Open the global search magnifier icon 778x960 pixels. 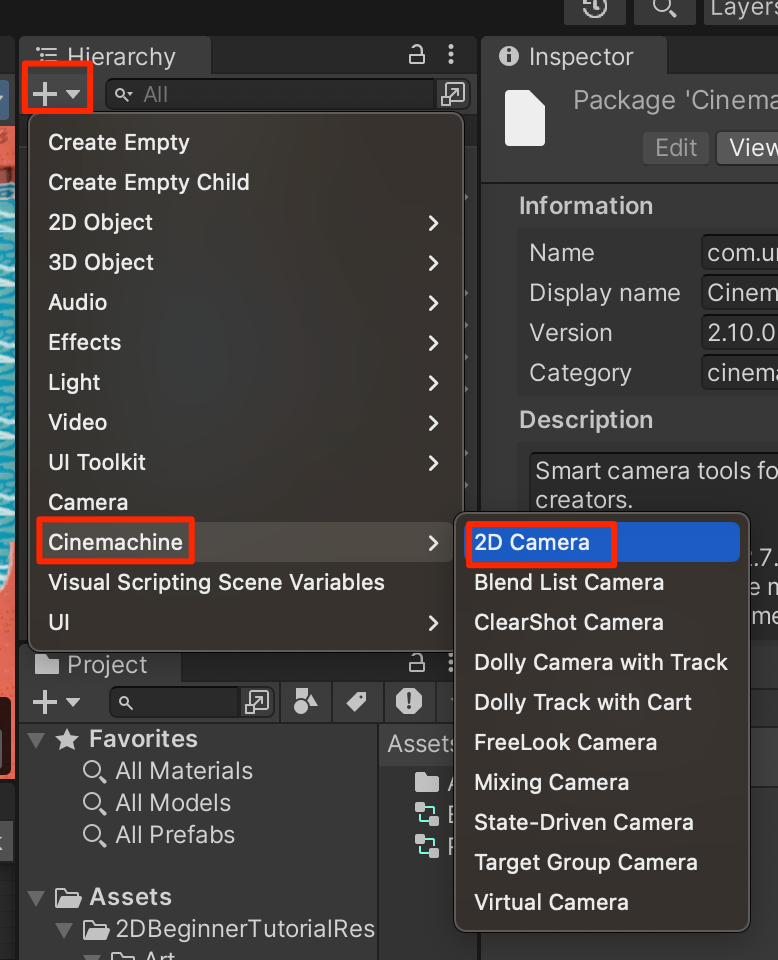pyautogui.click(x=664, y=9)
